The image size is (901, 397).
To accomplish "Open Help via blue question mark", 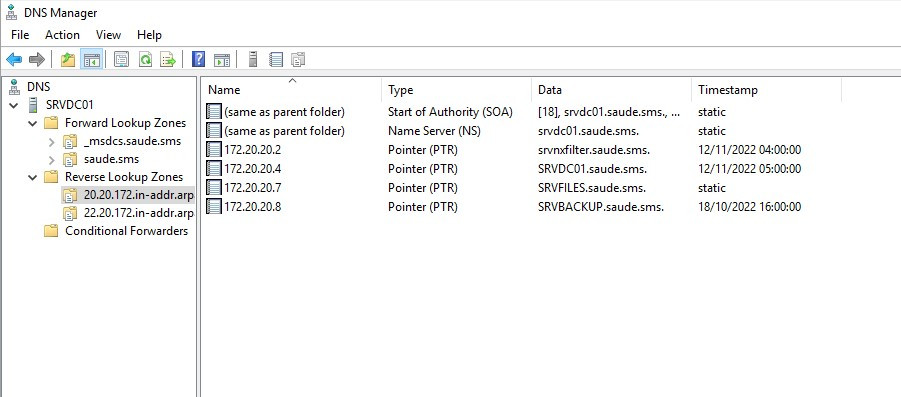I will tap(198, 59).
